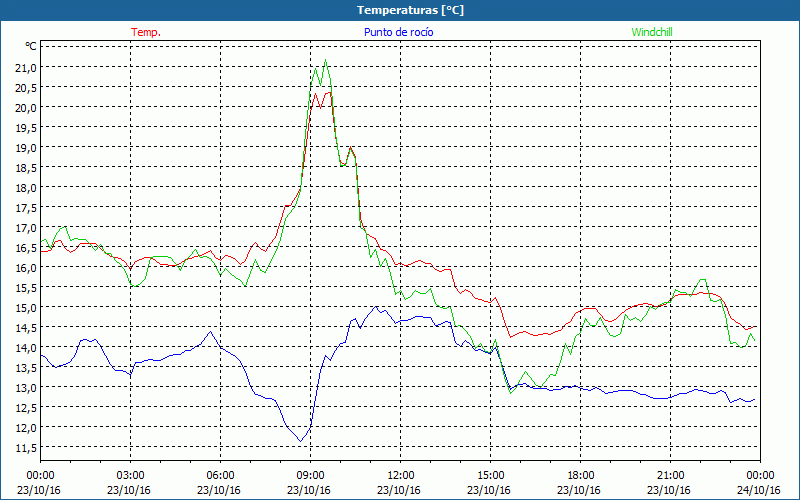Click the °C unit label on axis
The height and width of the screenshot is (500, 800).
31,46
